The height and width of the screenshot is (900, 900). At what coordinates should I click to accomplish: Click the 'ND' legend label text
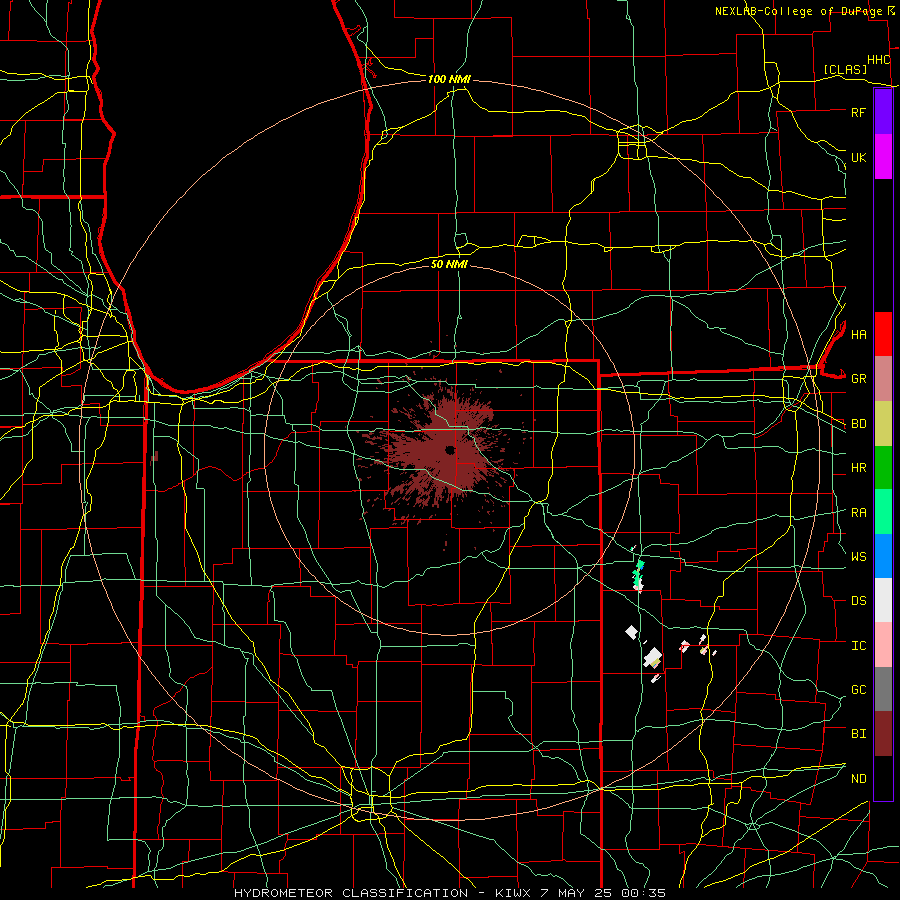pyautogui.click(x=858, y=779)
